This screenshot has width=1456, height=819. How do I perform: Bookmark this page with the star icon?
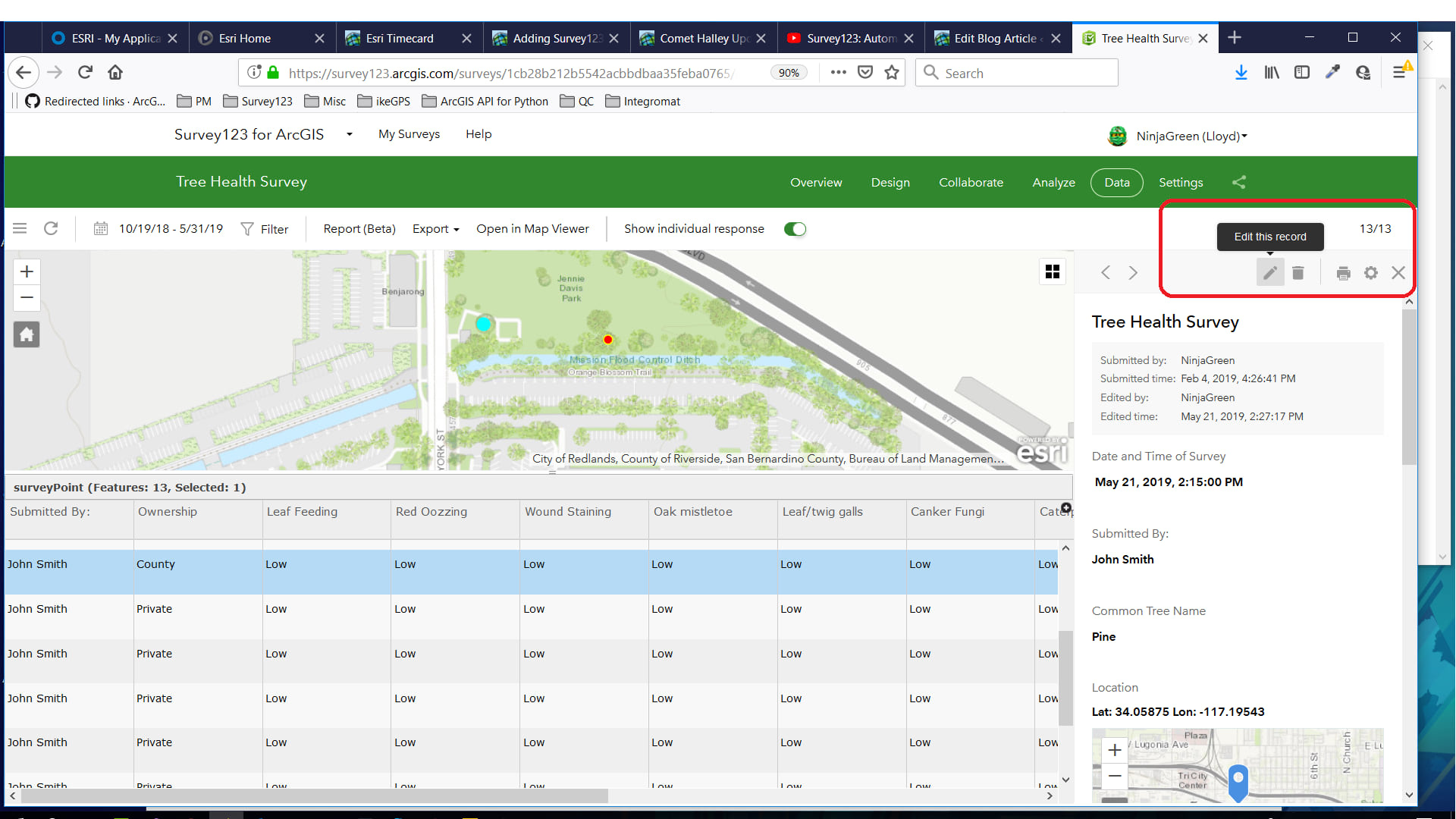click(892, 72)
